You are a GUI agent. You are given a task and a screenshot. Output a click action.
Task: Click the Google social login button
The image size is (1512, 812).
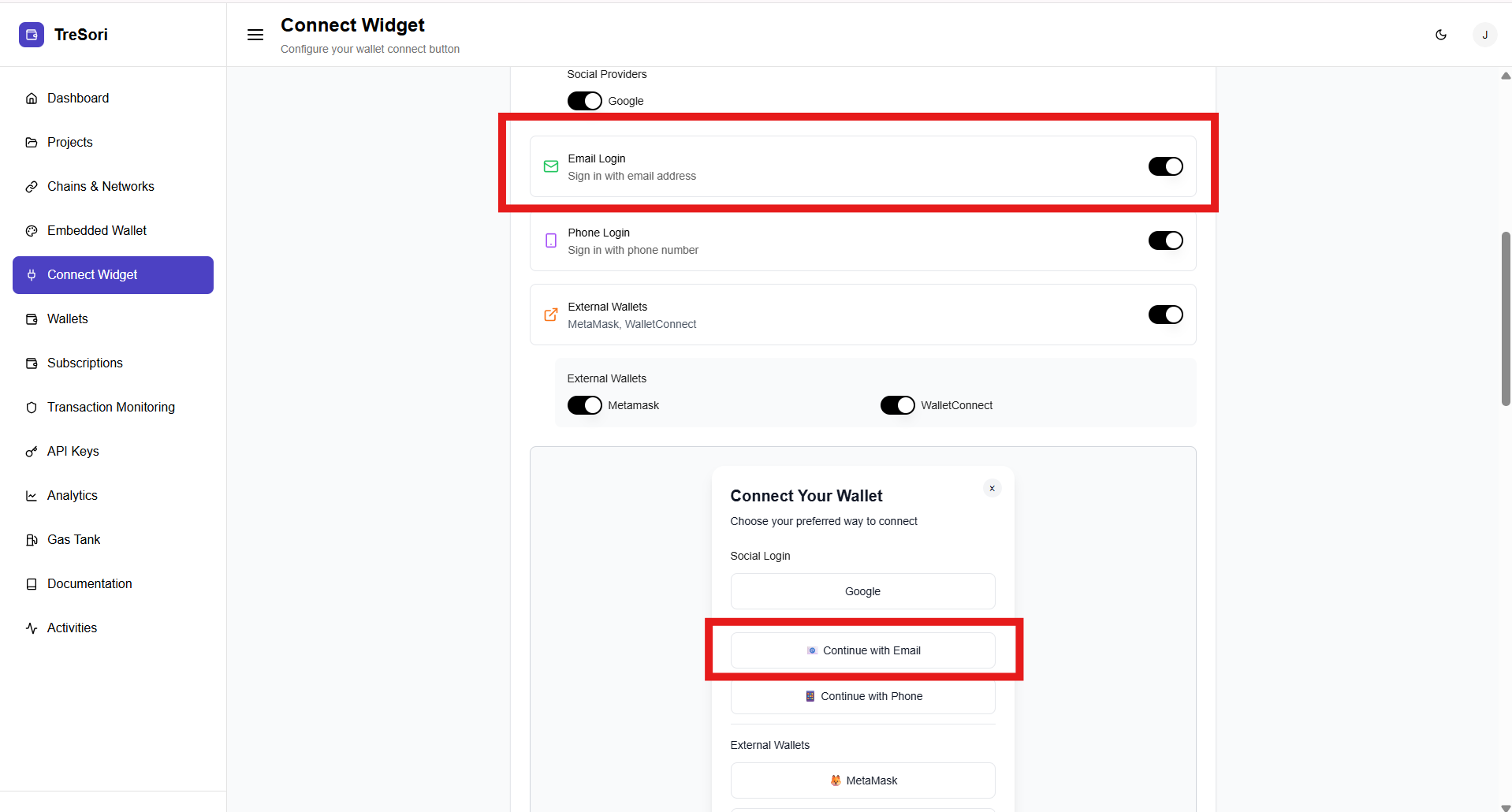pyautogui.click(x=862, y=591)
